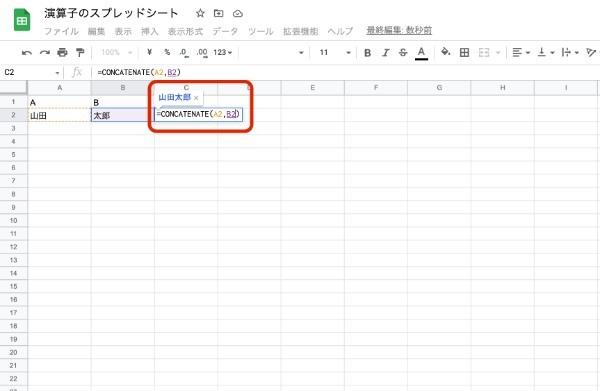Image resolution: width=600 pixels, height=391 pixels.
Task: View cloud save status icon
Action: pos(238,14)
